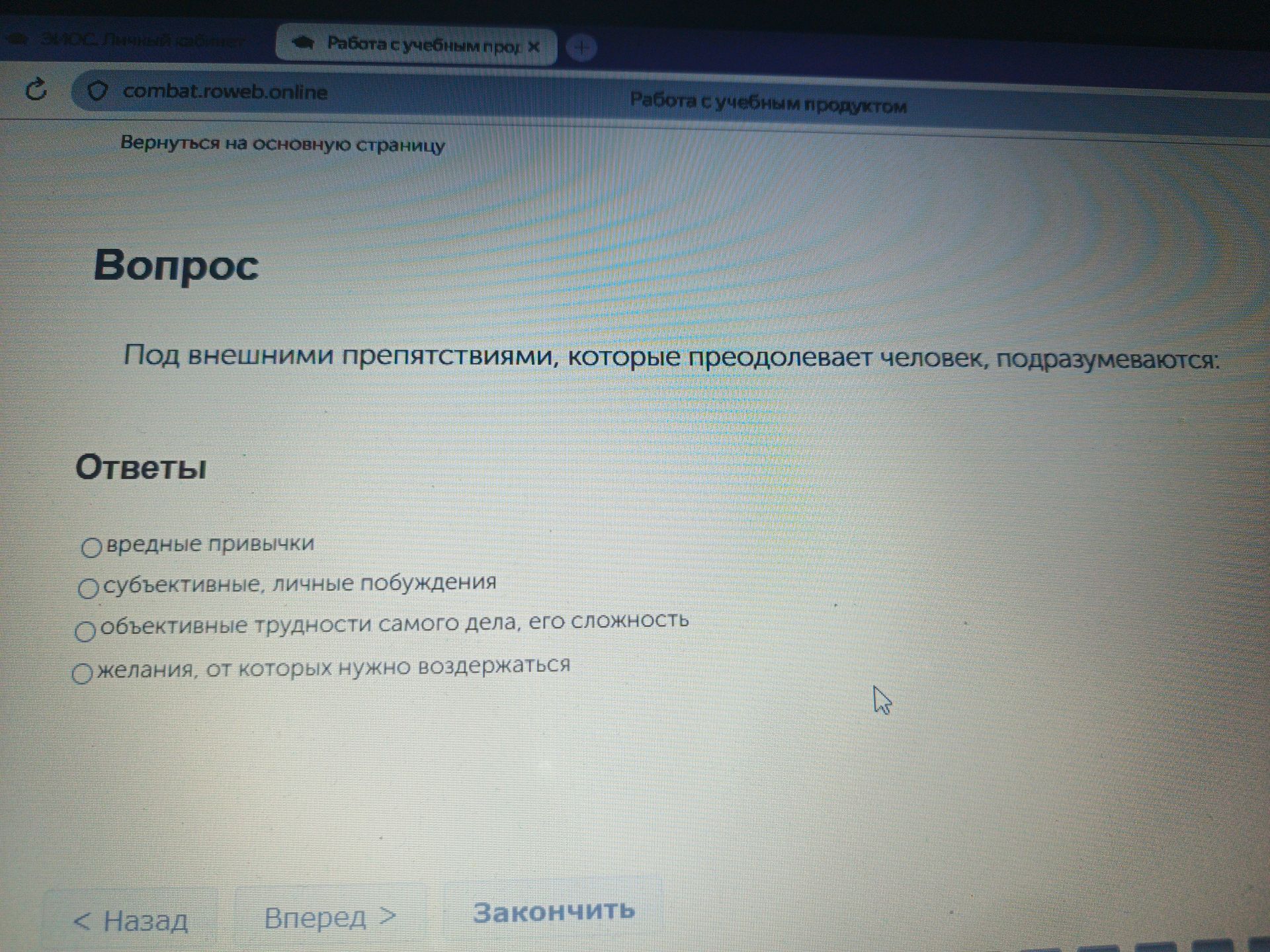1270x952 pixels.
Task: Open a new browser tab
Action: coord(581,48)
